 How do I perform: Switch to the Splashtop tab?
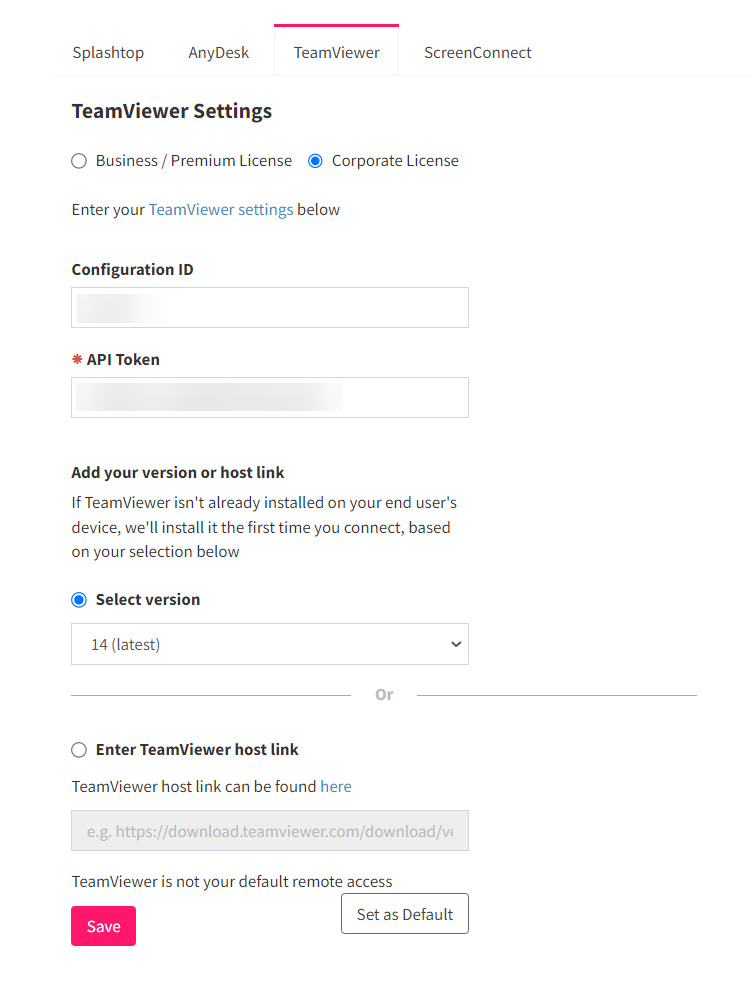point(107,52)
